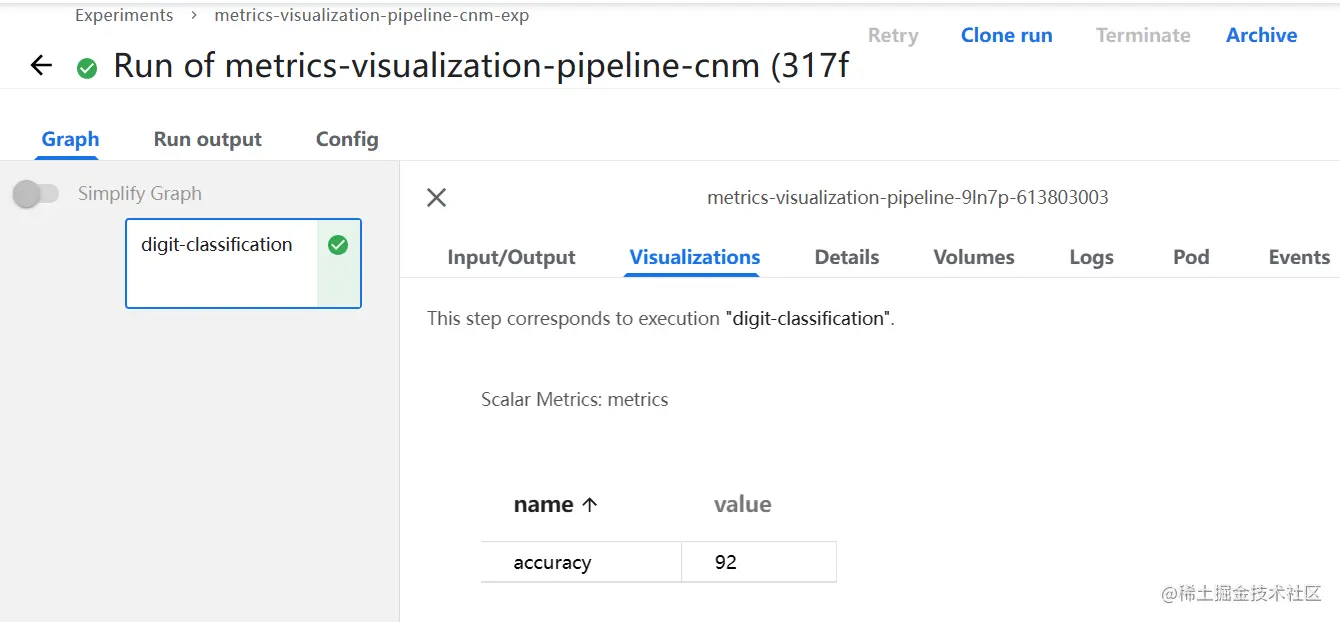This screenshot has height=622, width=1340.
Task: Sort metrics by name column arrow
Action: point(589,505)
